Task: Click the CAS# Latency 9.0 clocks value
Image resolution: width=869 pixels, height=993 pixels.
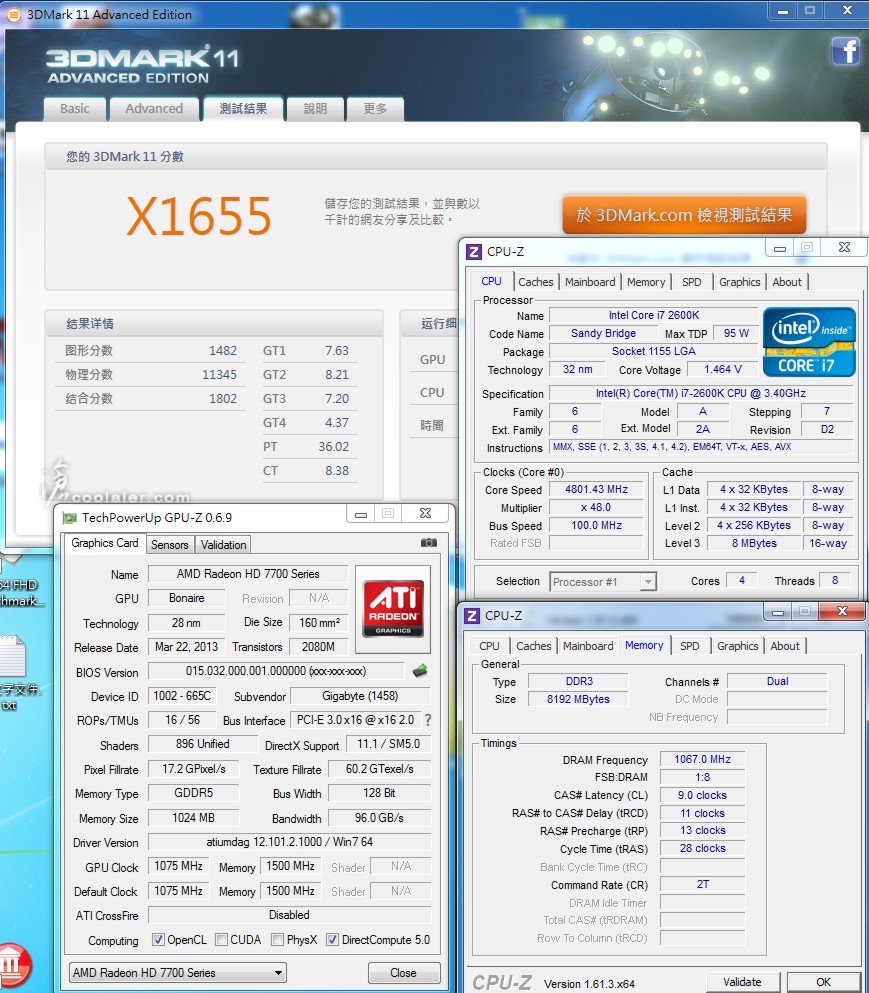Action: click(702, 795)
